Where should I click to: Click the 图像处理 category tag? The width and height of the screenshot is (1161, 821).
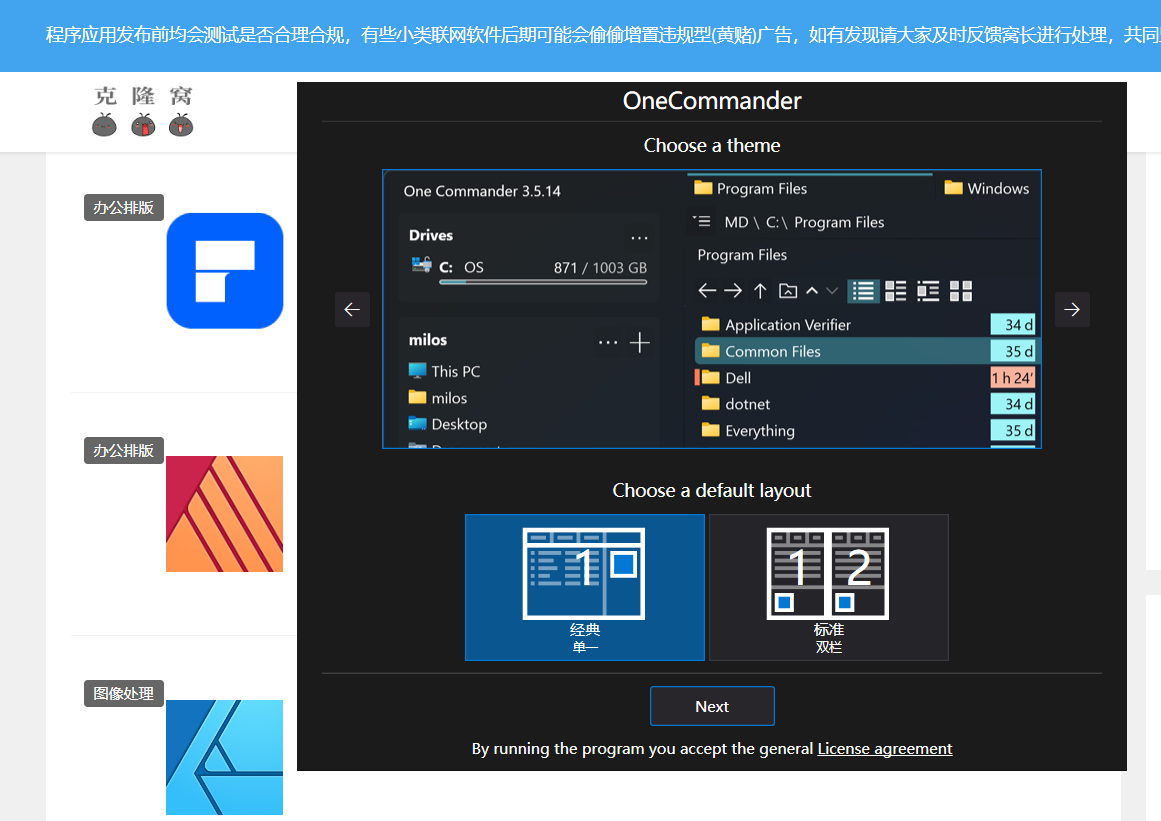(x=124, y=694)
